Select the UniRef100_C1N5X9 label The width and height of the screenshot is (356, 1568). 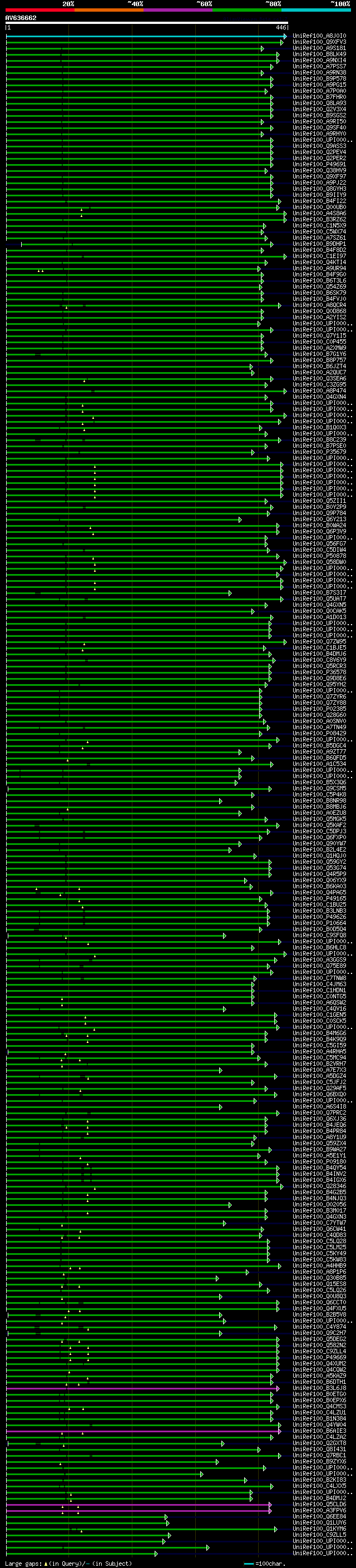[319, 225]
